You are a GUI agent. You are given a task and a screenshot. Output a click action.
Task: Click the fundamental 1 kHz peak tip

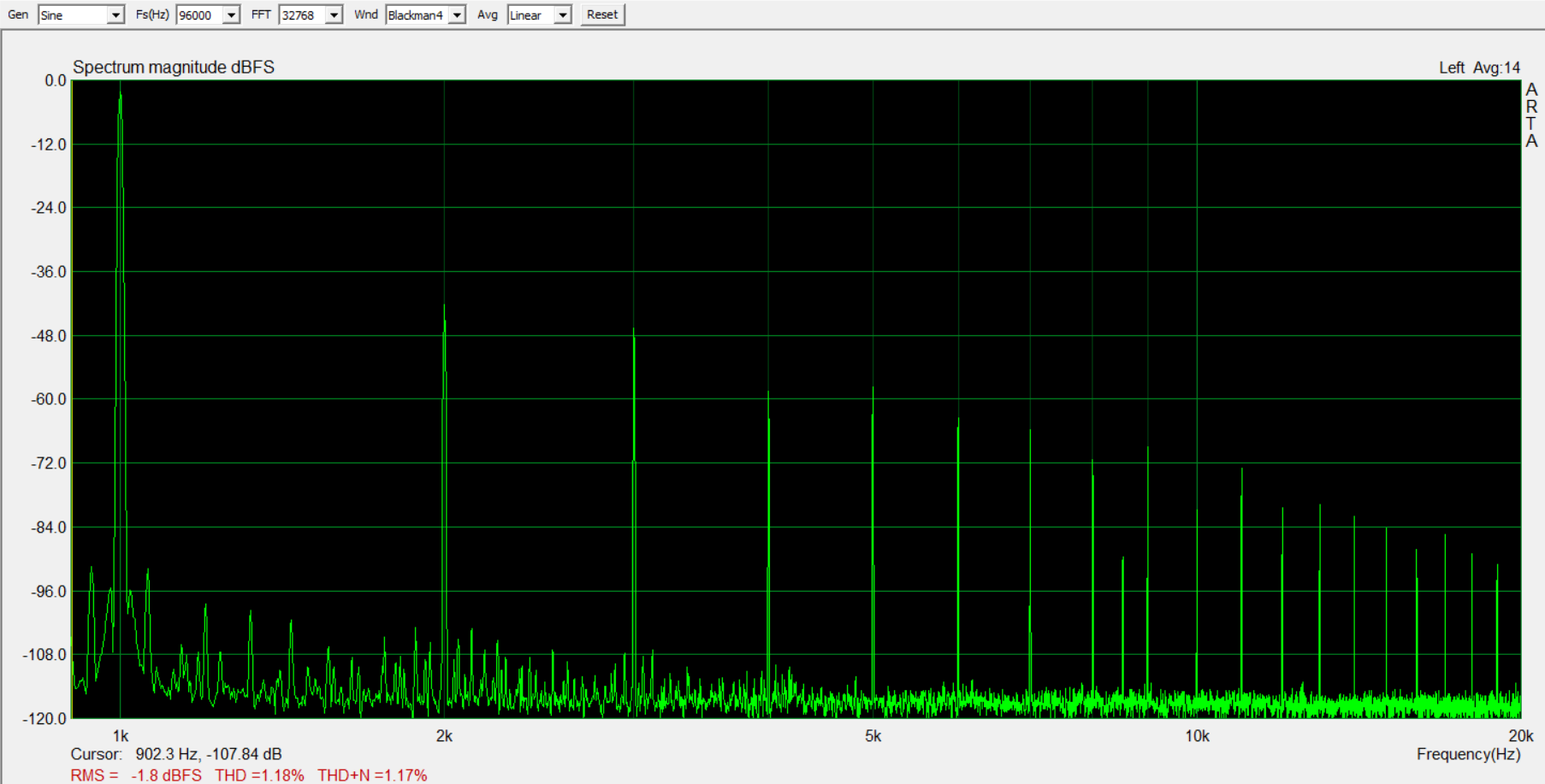coord(121,85)
